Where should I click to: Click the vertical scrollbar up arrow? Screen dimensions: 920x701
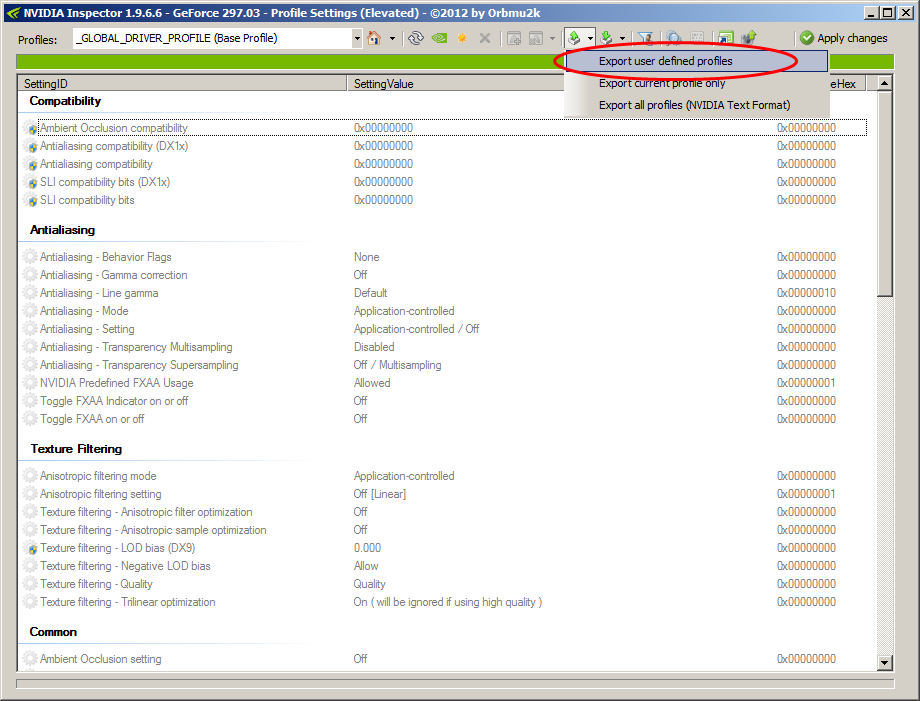click(x=885, y=83)
